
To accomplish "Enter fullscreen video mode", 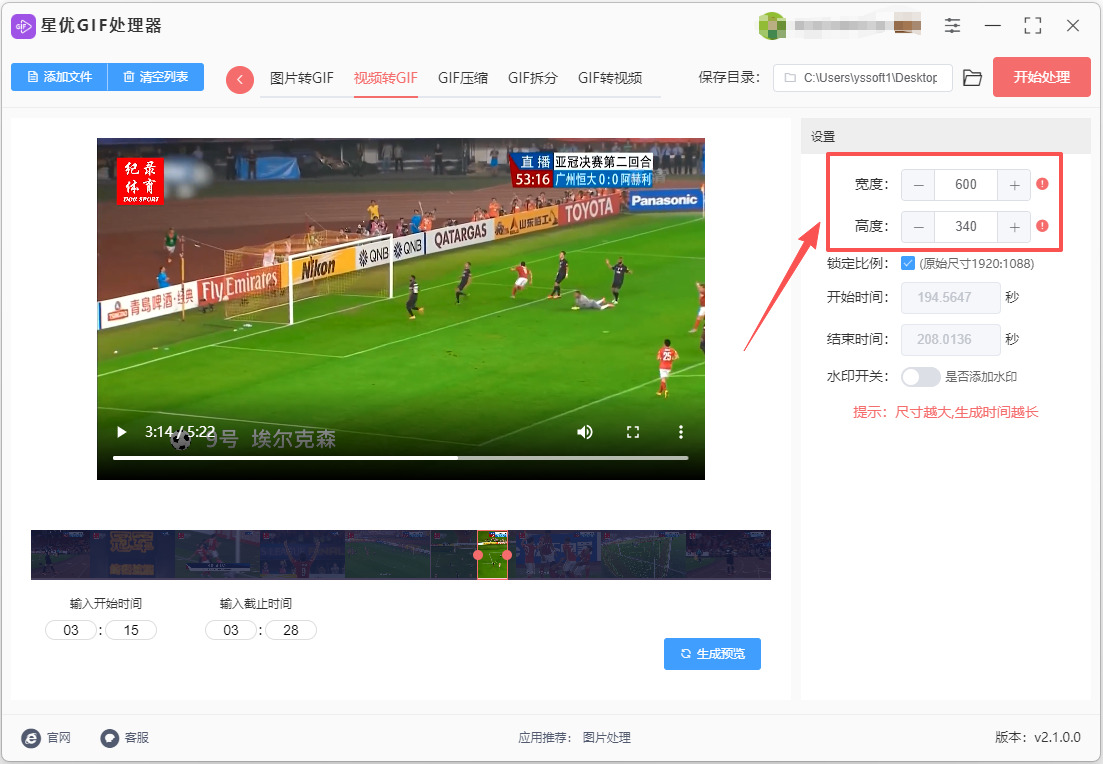I will [x=633, y=432].
